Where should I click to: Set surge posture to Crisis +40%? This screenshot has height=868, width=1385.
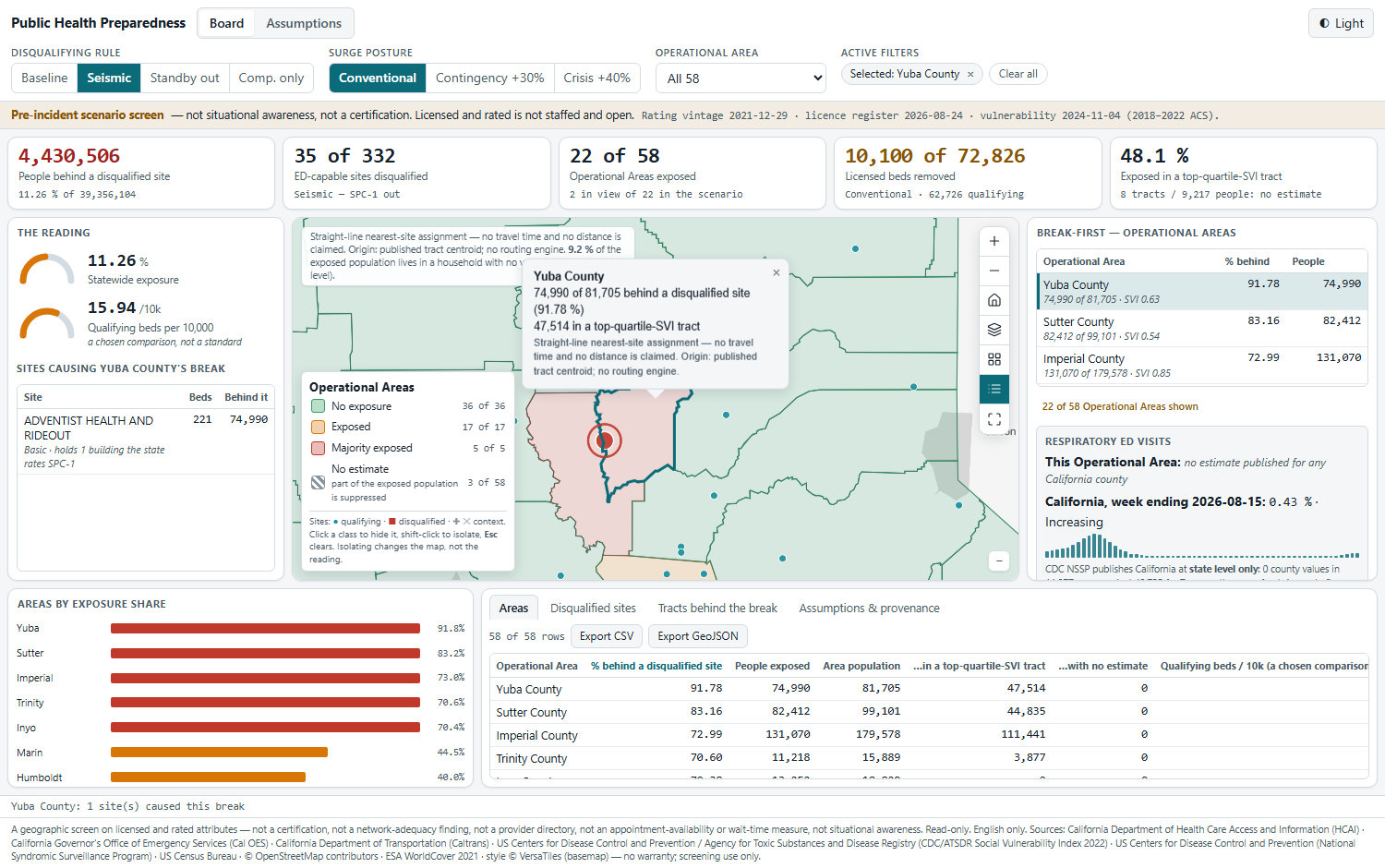[596, 78]
